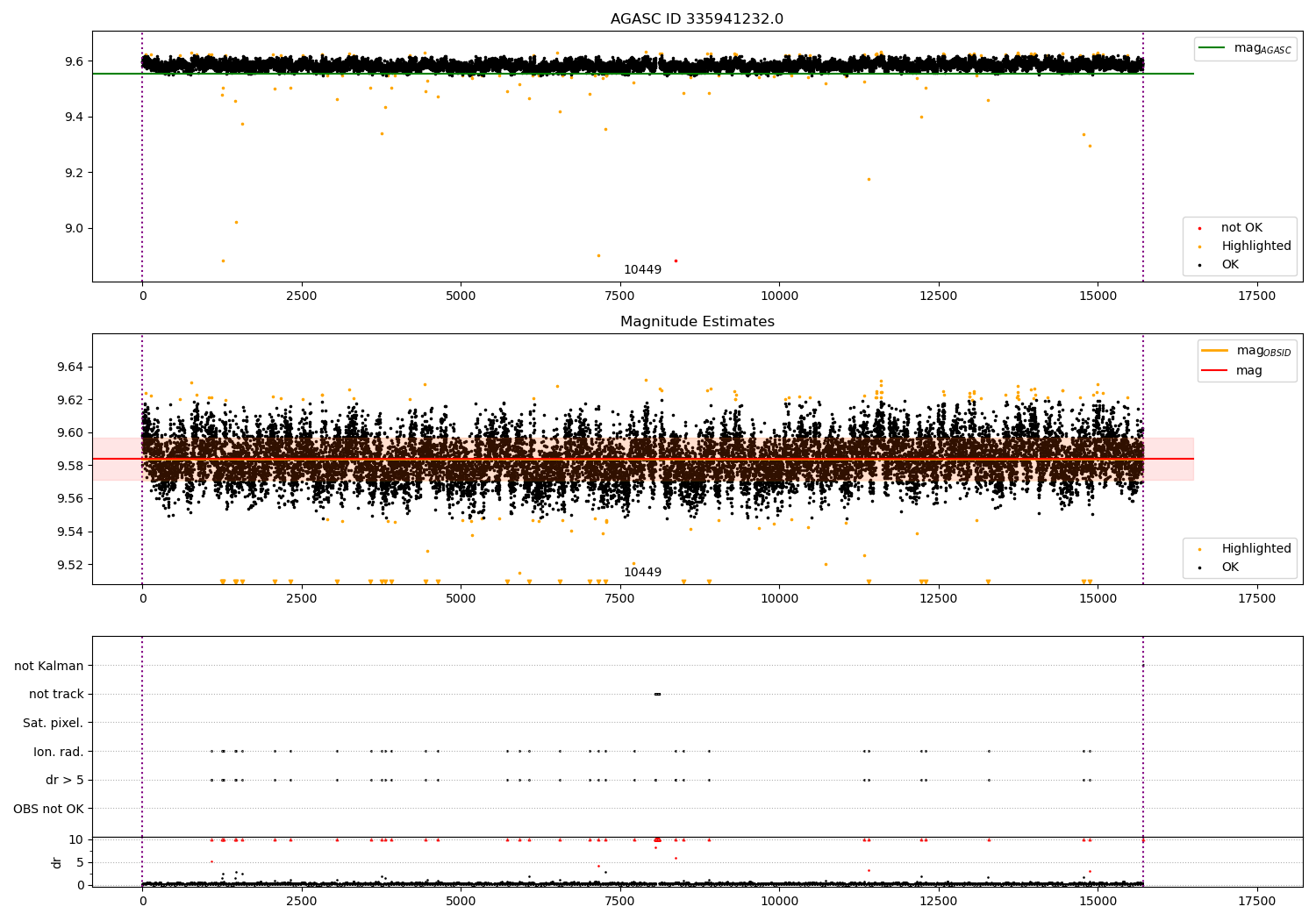Click the red not-OK data point in top plot

click(675, 261)
